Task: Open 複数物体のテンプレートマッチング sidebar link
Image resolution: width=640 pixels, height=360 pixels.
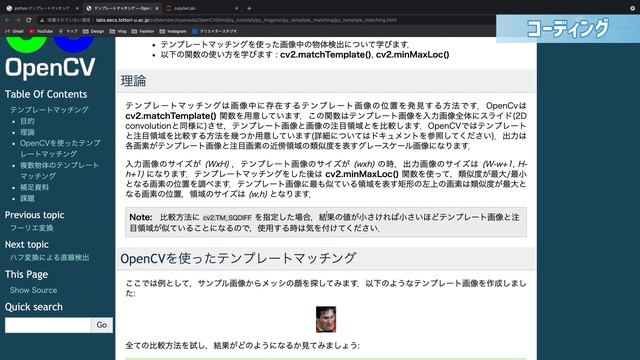Action: pos(59,171)
